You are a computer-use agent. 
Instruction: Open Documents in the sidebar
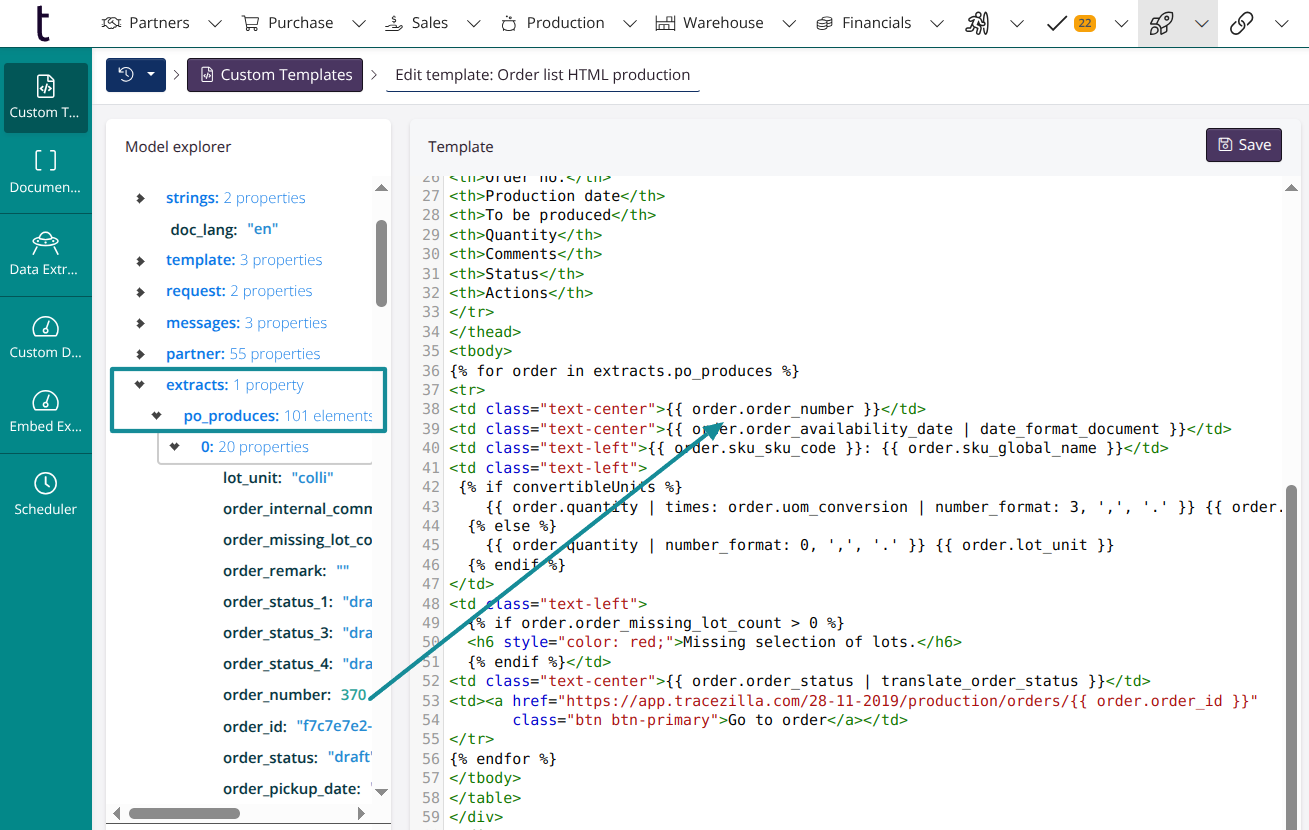pos(46,172)
